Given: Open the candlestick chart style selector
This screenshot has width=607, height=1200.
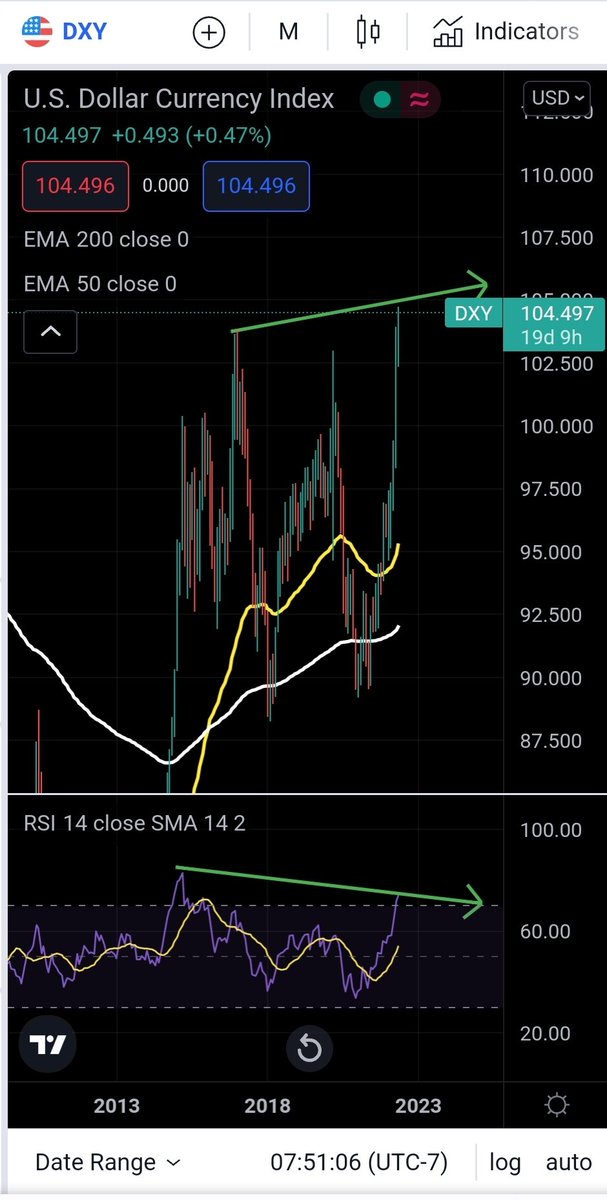Looking at the screenshot, I should pyautogui.click(x=368, y=32).
